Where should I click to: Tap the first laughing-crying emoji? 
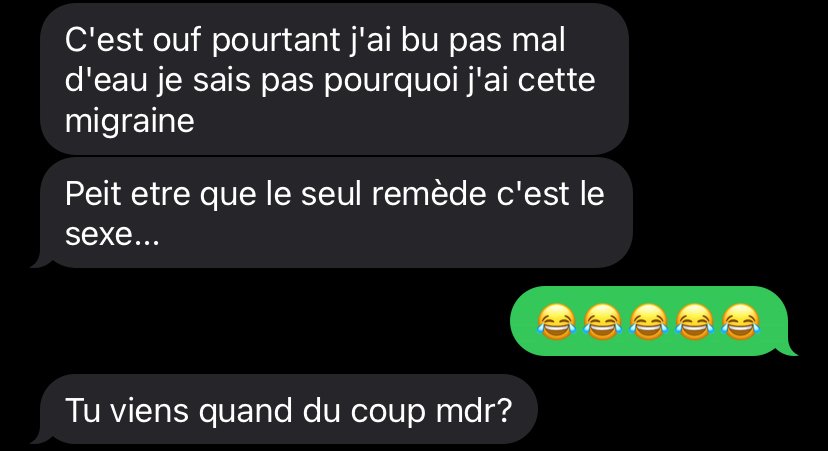coord(557,322)
